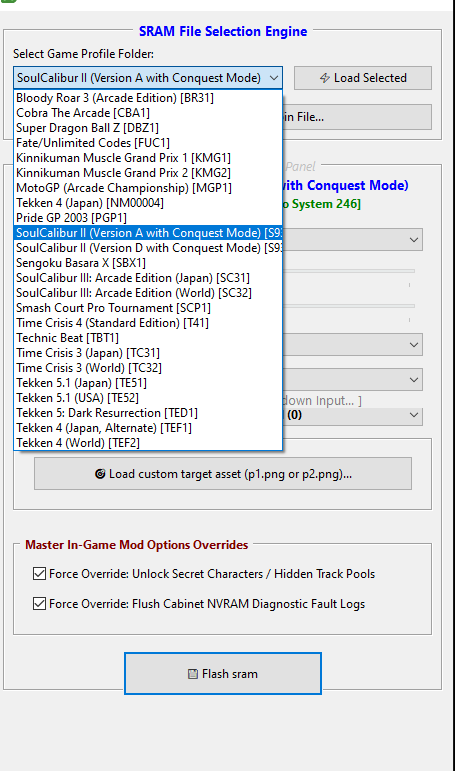Select Super Dragon Ball Z [DBZ1]

(148, 128)
